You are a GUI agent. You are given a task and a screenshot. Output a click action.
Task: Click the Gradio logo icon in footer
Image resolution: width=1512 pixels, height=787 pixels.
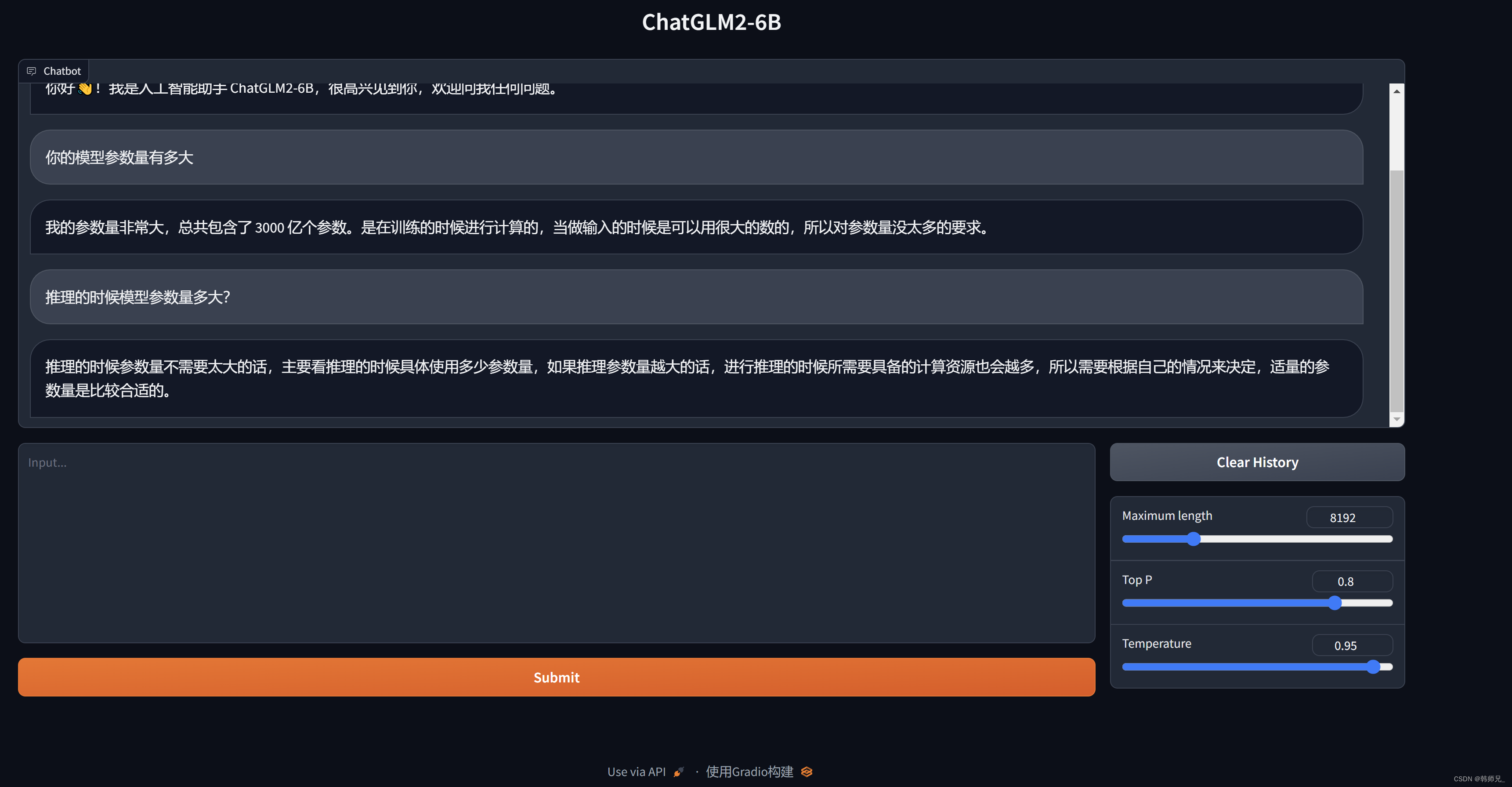[x=807, y=772]
